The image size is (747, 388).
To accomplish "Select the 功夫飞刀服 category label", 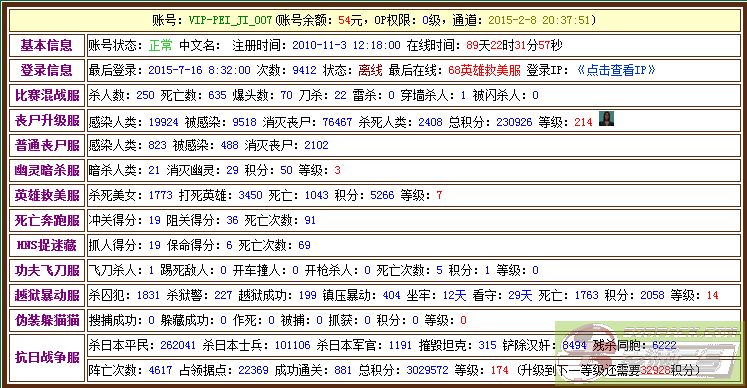I will click(x=47, y=270).
